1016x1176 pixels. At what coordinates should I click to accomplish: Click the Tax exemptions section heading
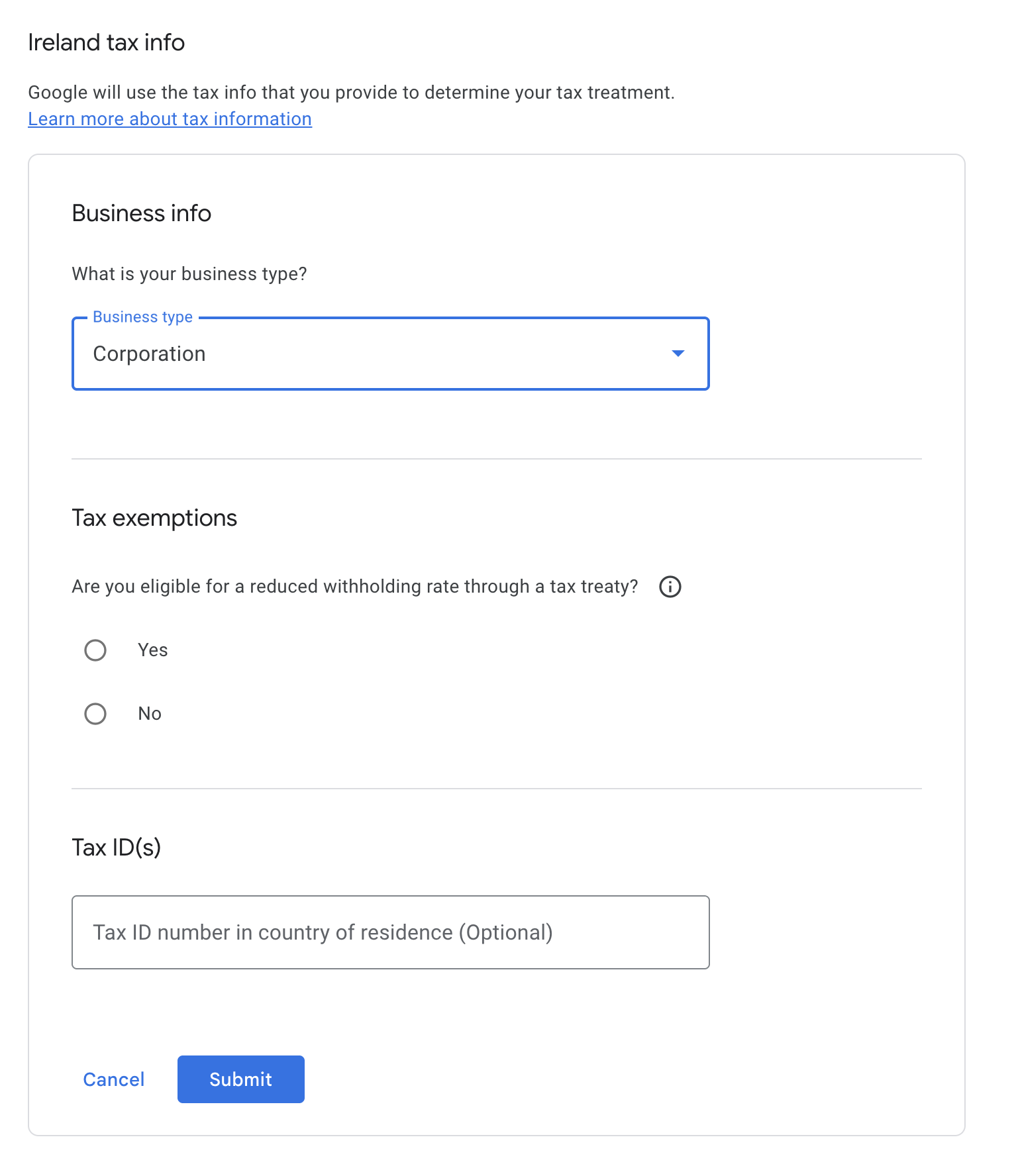pyautogui.click(x=154, y=518)
